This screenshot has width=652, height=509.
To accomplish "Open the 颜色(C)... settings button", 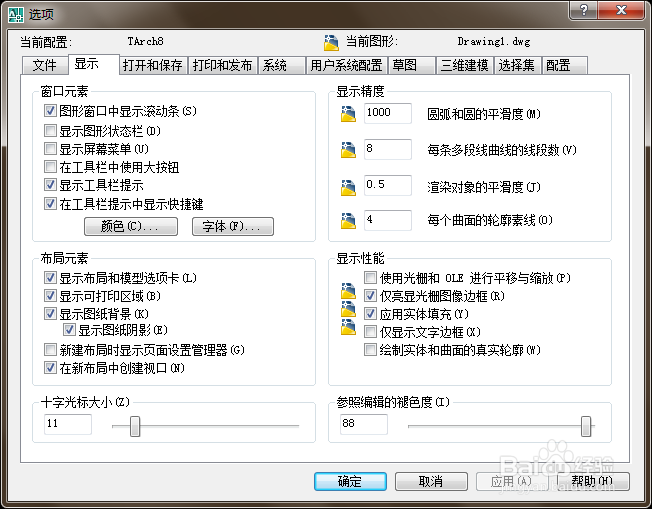I will (131, 226).
